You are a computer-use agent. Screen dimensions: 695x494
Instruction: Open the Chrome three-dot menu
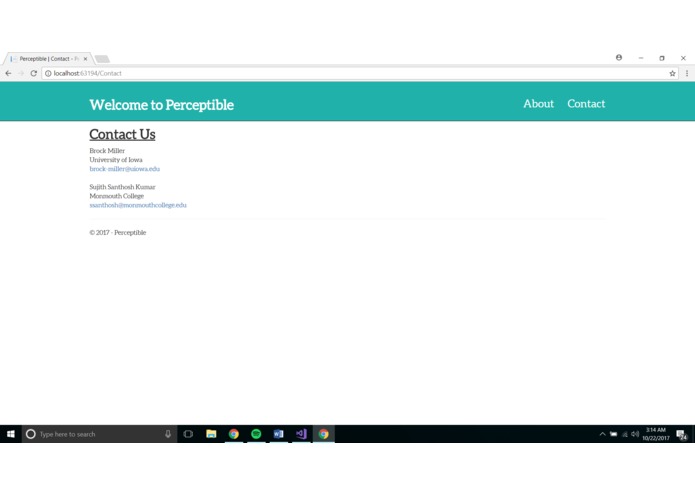[x=687, y=74]
